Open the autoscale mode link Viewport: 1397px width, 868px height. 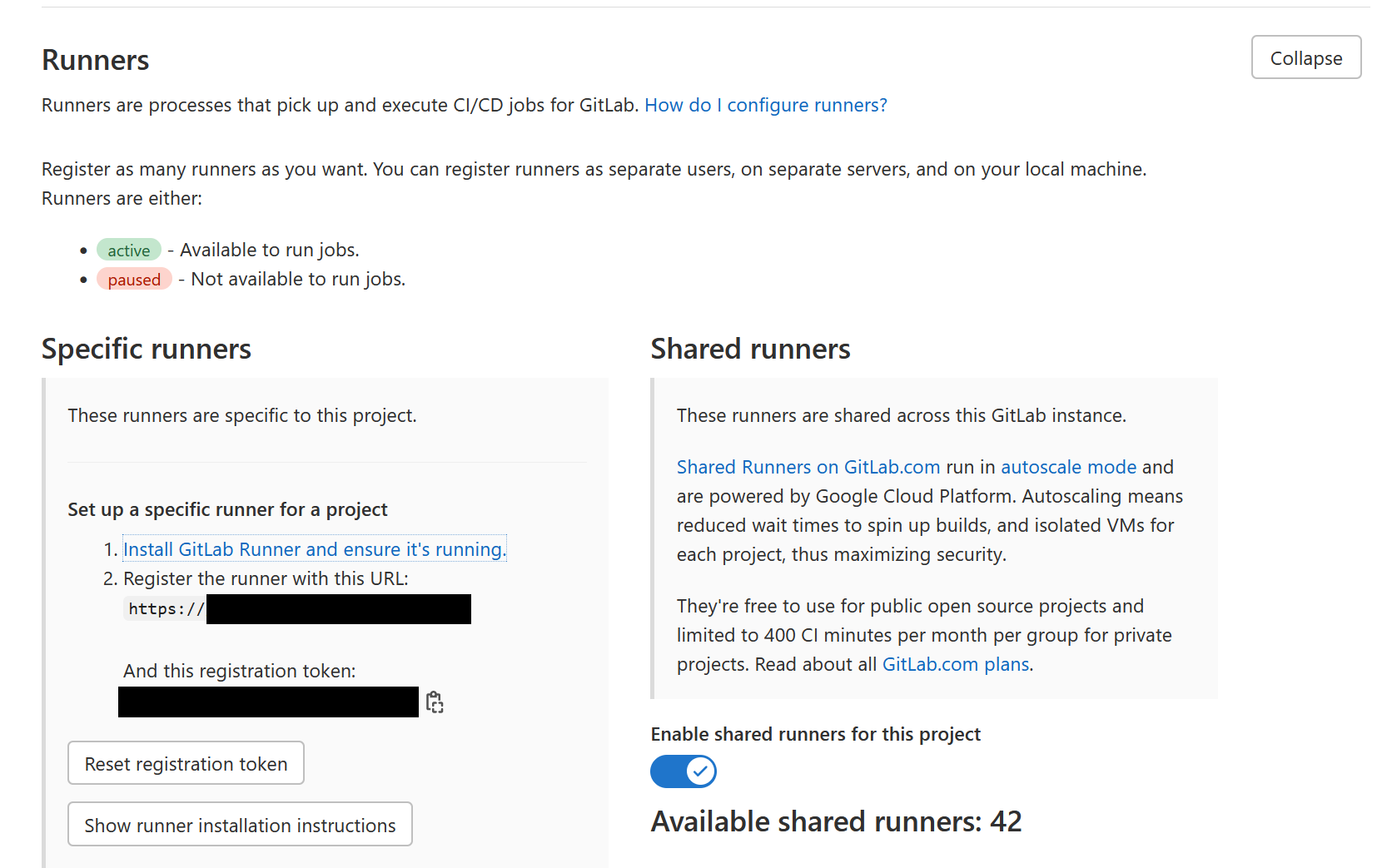(1068, 467)
